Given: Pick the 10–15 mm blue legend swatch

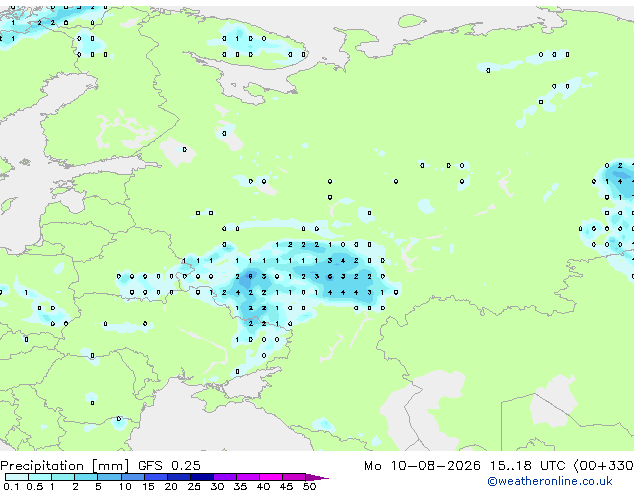Looking at the screenshot, I should coord(132,477).
